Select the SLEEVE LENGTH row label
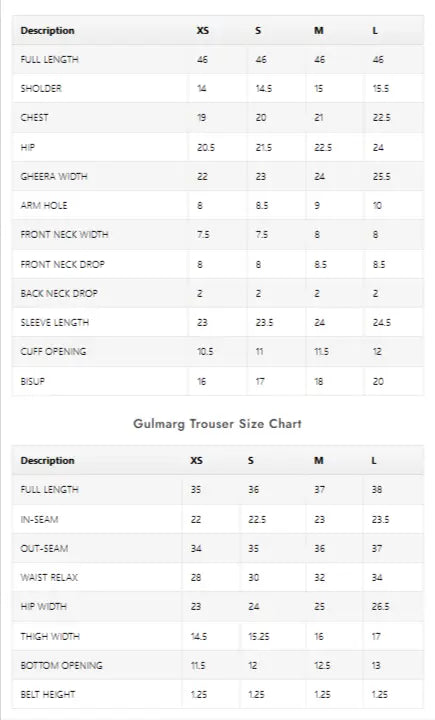435x720 pixels. click(55, 322)
